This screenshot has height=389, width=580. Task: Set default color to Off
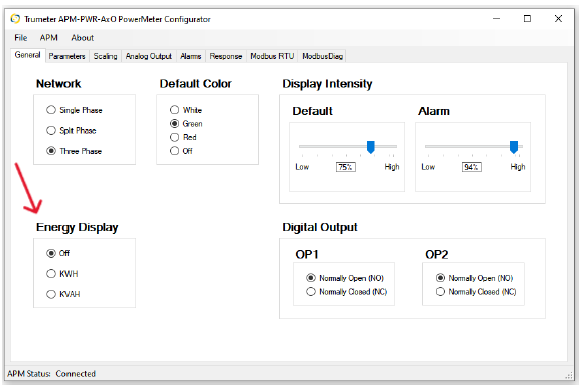(181, 151)
